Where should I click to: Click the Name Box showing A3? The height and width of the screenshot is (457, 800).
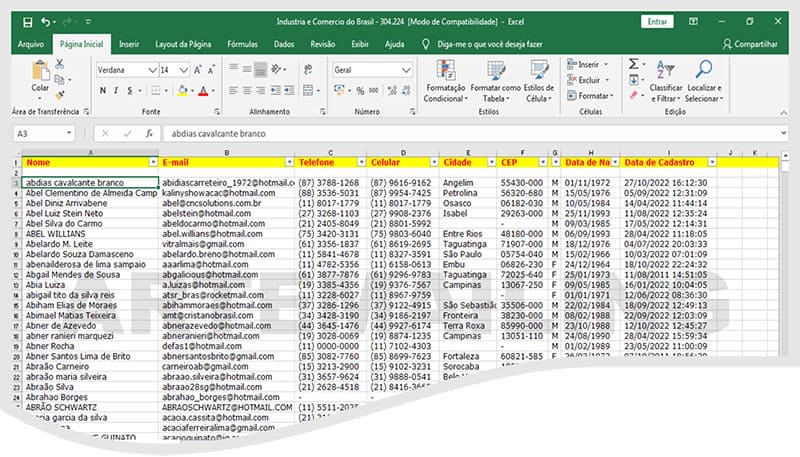click(44, 134)
